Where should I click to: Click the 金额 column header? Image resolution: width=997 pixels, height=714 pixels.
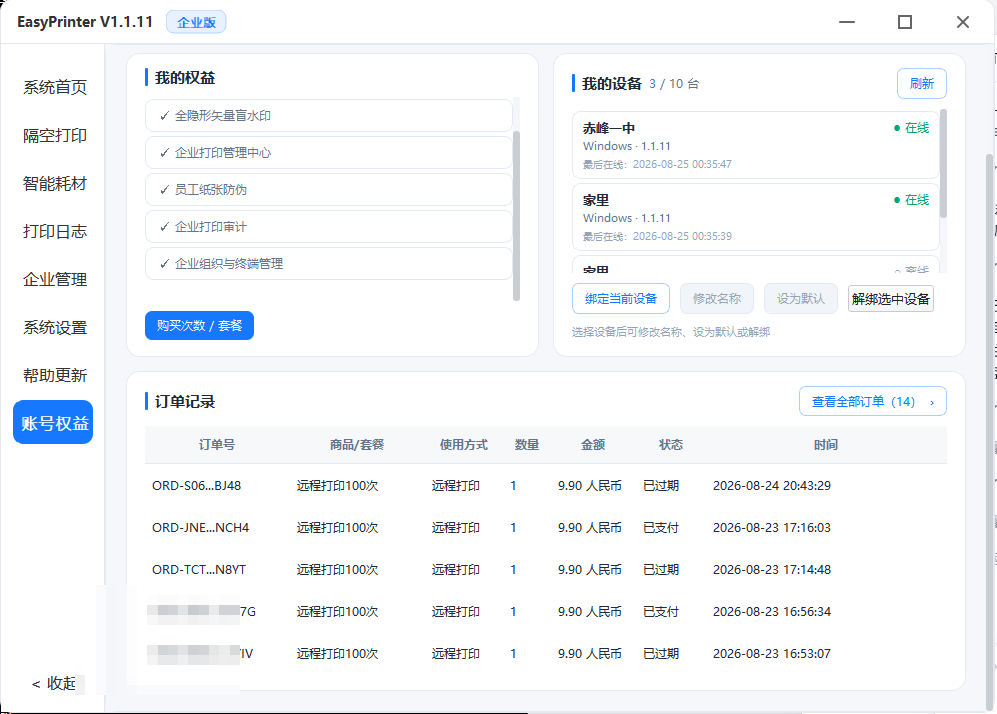tap(593, 445)
